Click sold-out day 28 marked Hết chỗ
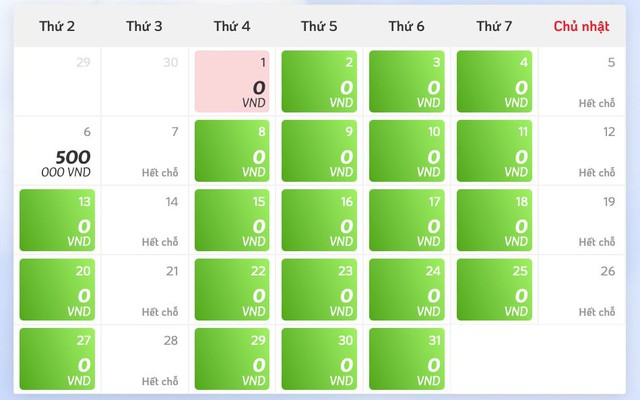Image resolution: width=640 pixels, height=400 pixels. click(144, 359)
